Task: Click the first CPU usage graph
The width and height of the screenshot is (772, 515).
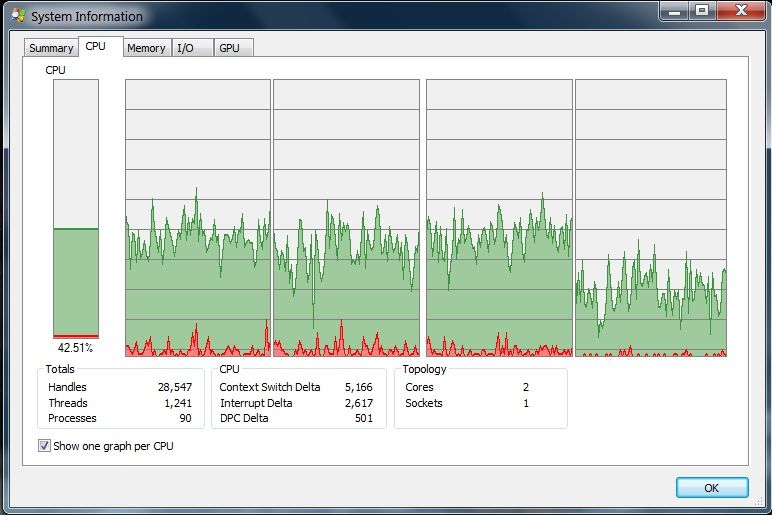Action: click(x=198, y=218)
